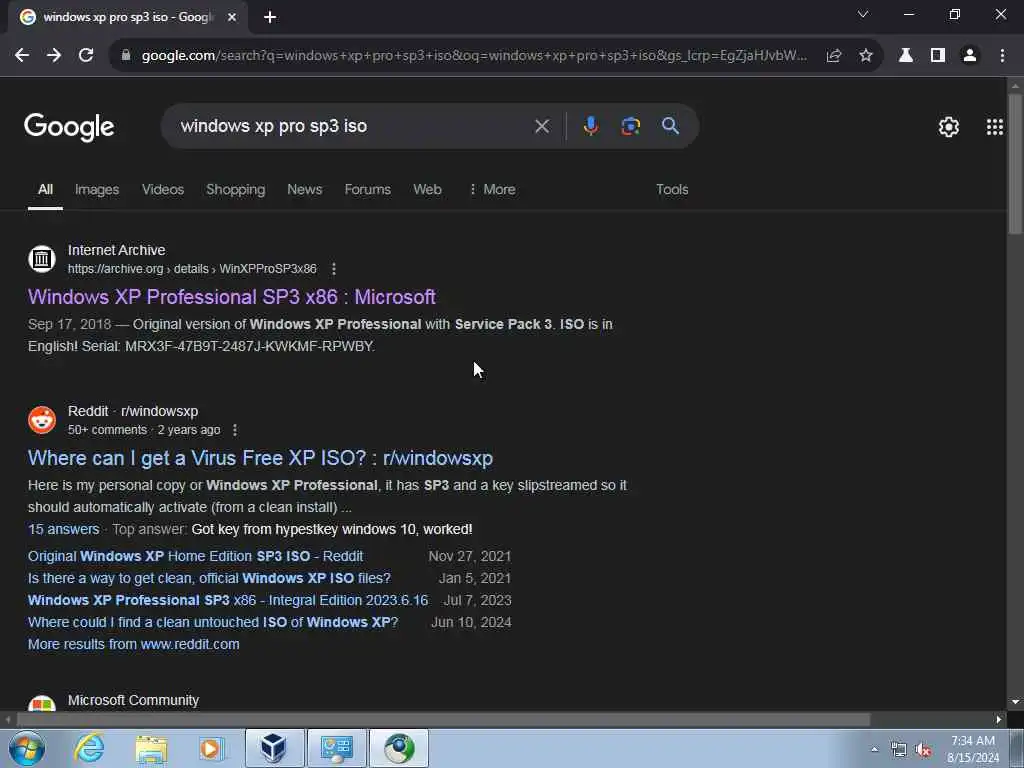Start voice search with the microphone icon
This screenshot has height=768, width=1024.
pos(590,126)
